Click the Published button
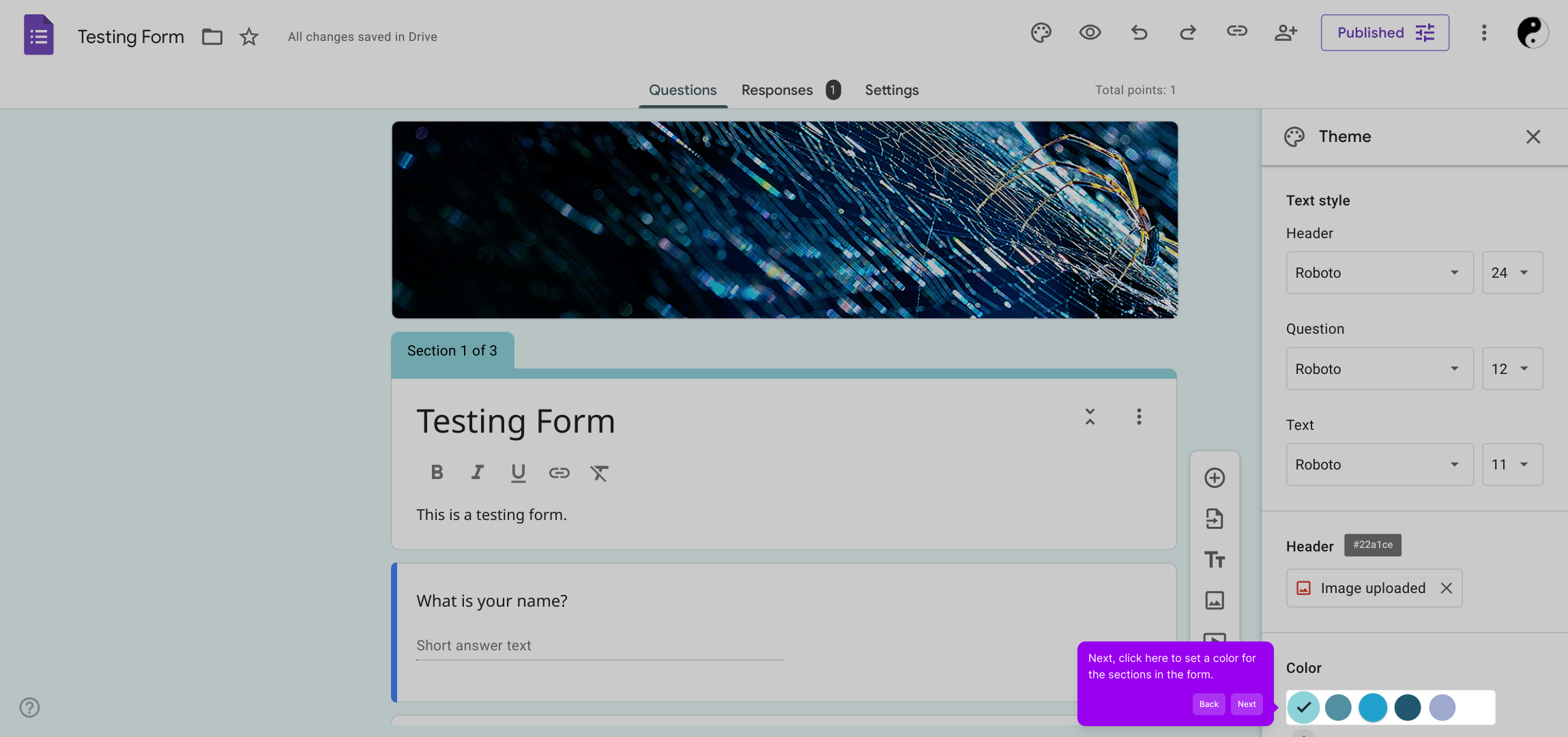Image resolution: width=1568 pixels, height=737 pixels. click(1384, 33)
